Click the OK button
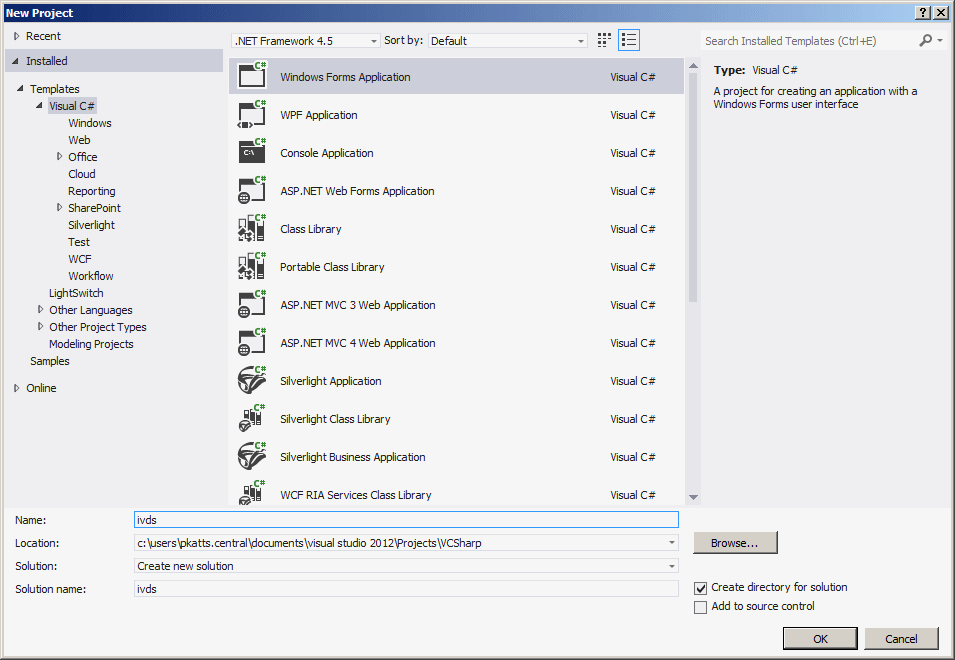The image size is (955, 660). pos(820,639)
